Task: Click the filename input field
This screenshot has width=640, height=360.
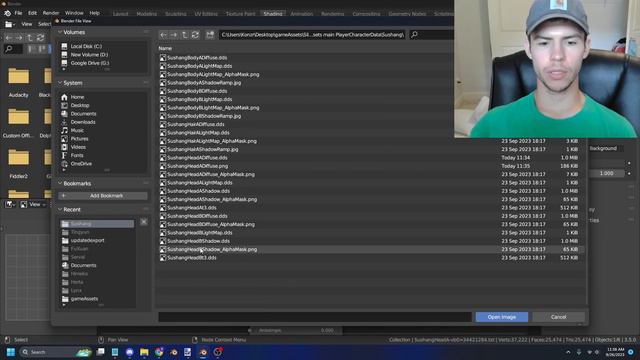Action: pos(315,317)
